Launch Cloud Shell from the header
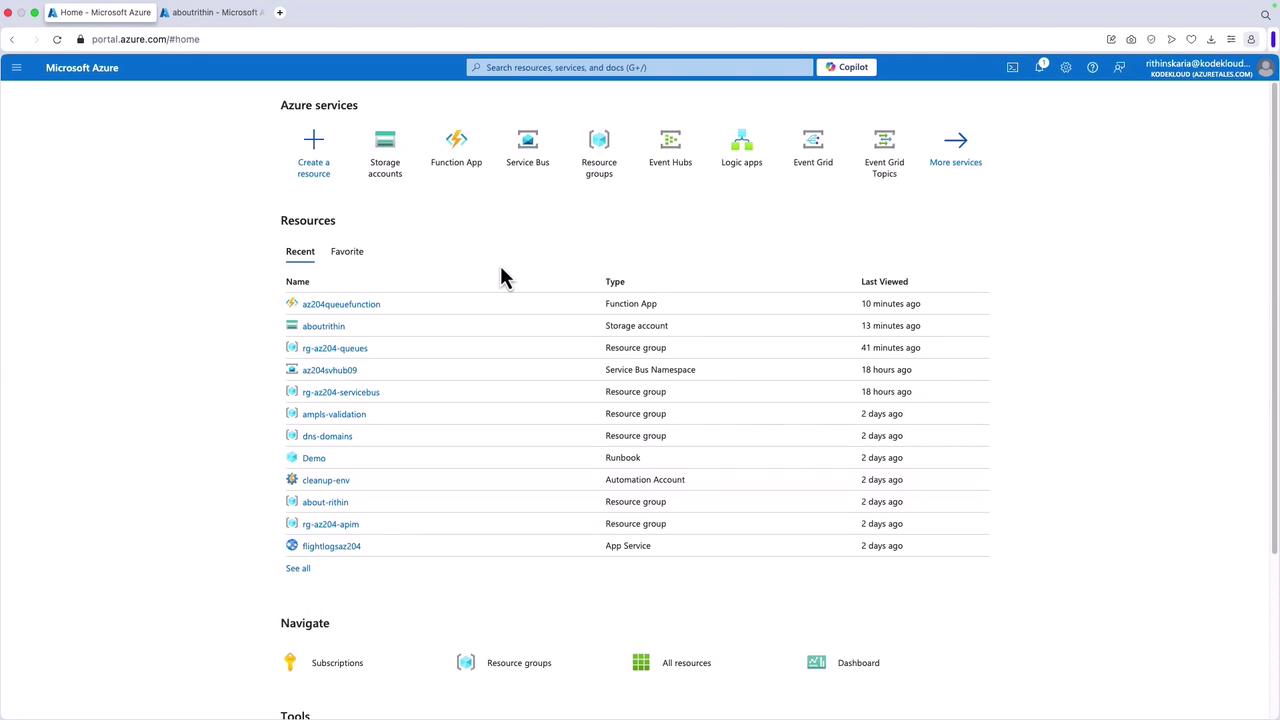 click(x=1012, y=67)
